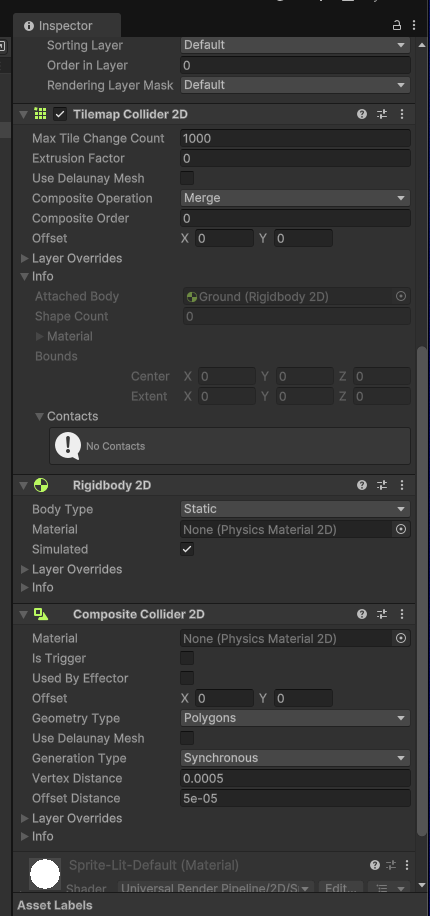Screen dimensions: 430x916
Task: Enable Is Trigger on Composite Collider
Action: (187, 658)
